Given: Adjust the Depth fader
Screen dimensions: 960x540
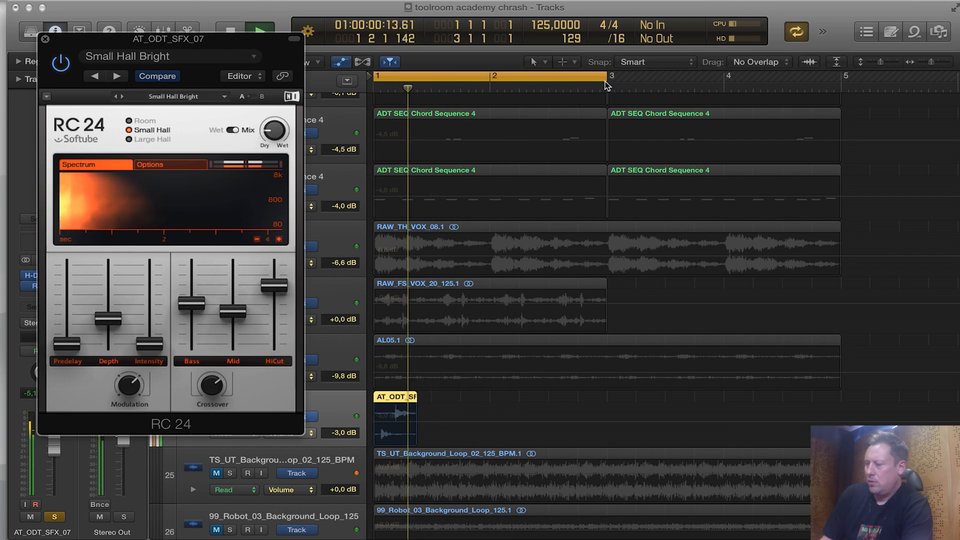Looking at the screenshot, I should 108,318.
